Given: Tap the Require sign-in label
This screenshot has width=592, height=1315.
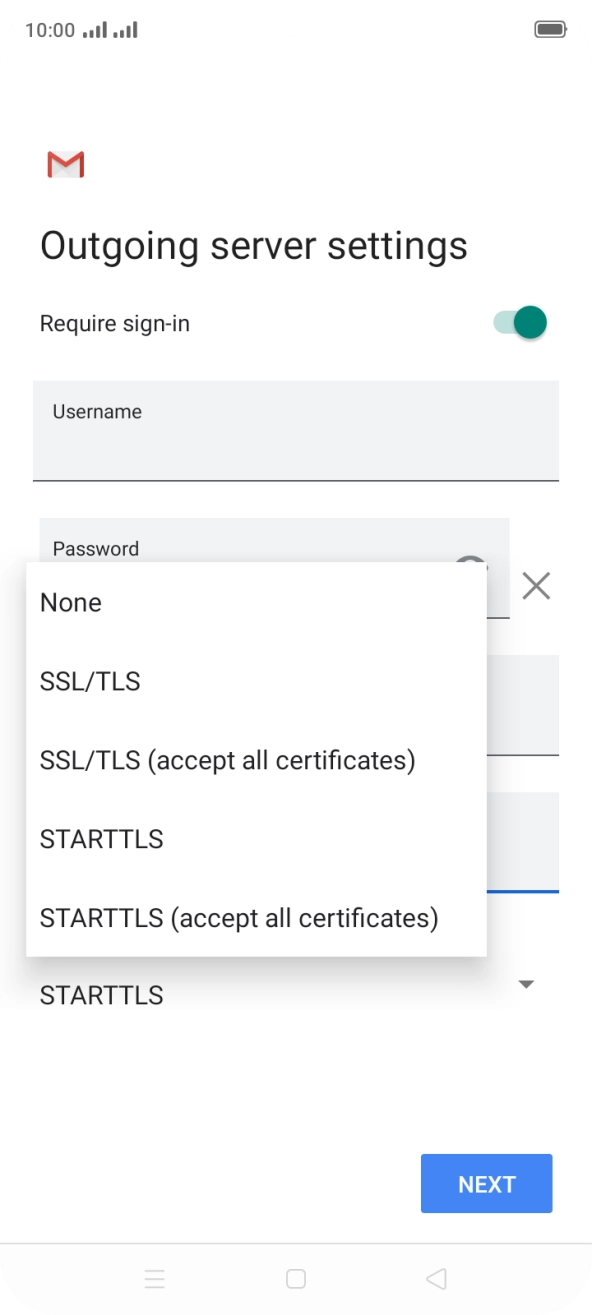Looking at the screenshot, I should (114, 322).
